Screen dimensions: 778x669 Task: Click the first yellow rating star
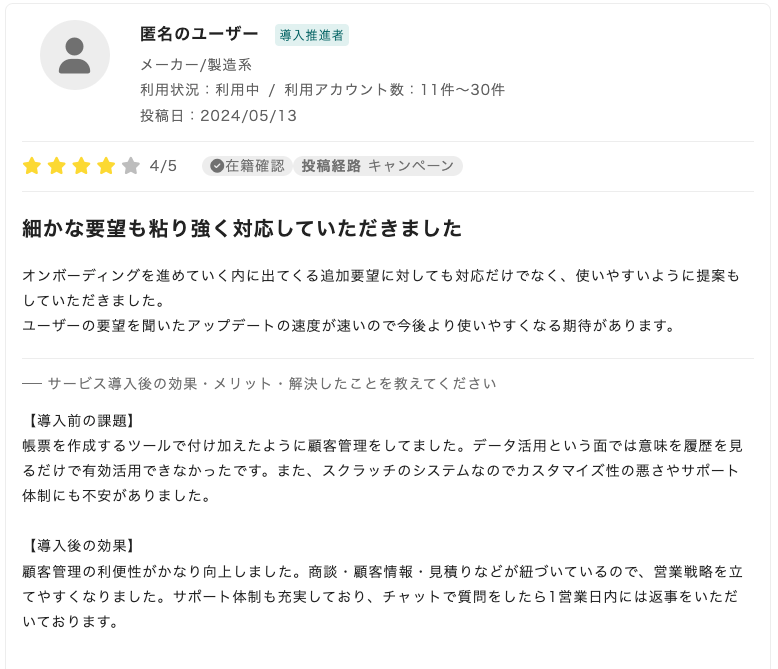point(32,166)
